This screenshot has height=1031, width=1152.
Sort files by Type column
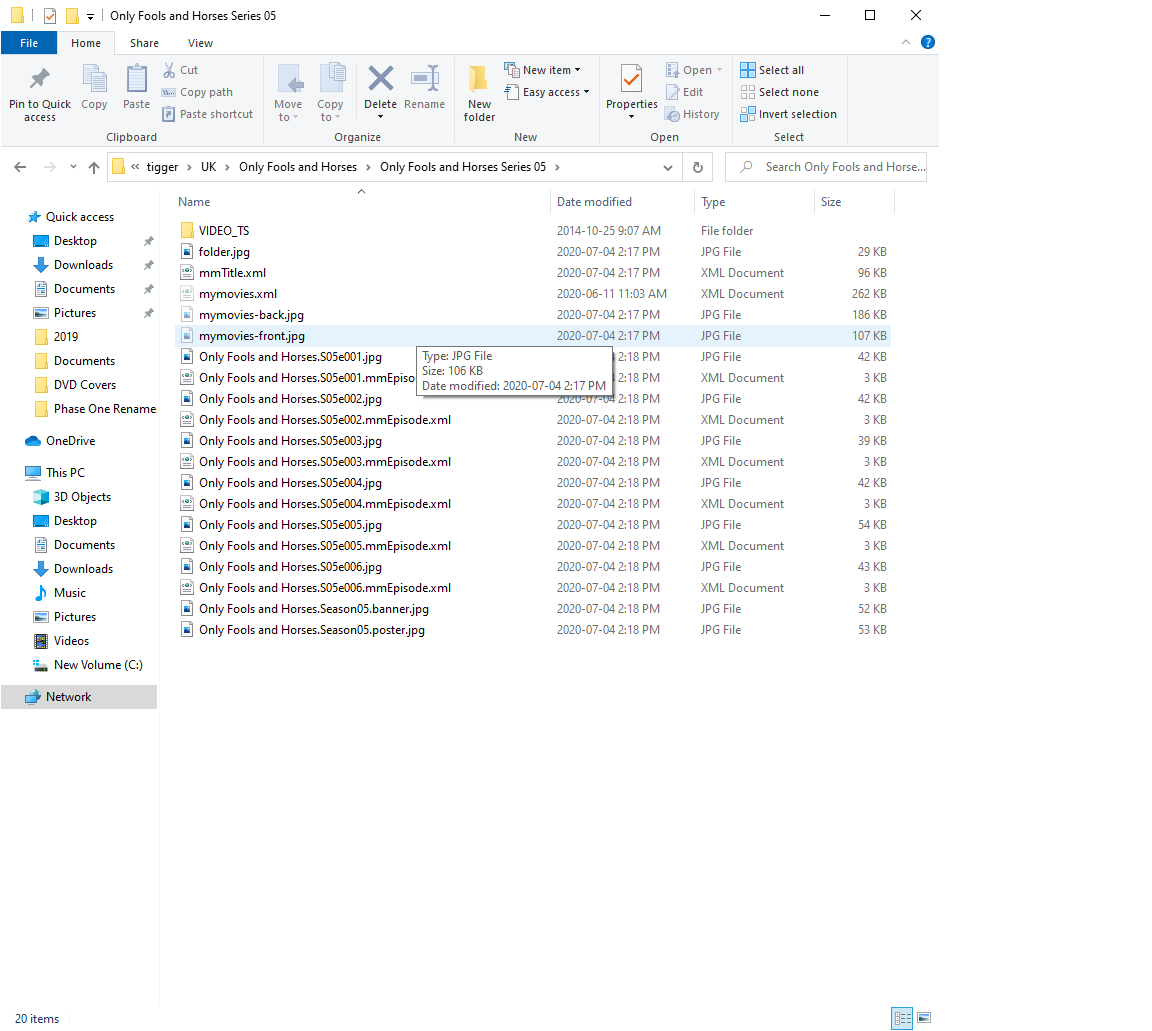pyautogui.click(x=754, y=202)
